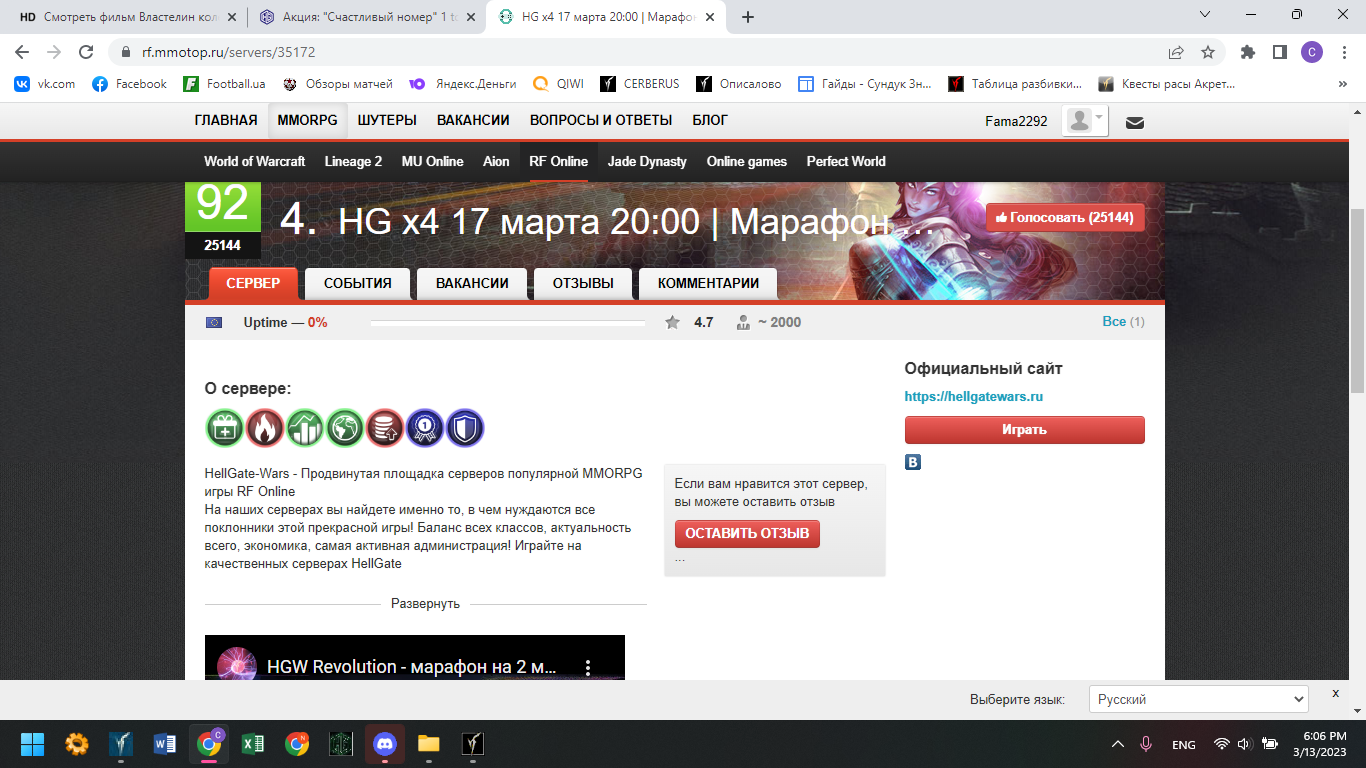The height and width of the screenshot is (768, 1366).
Task: Expand the Chrome tab search arrow
Action: click(x=1205, y=15)
